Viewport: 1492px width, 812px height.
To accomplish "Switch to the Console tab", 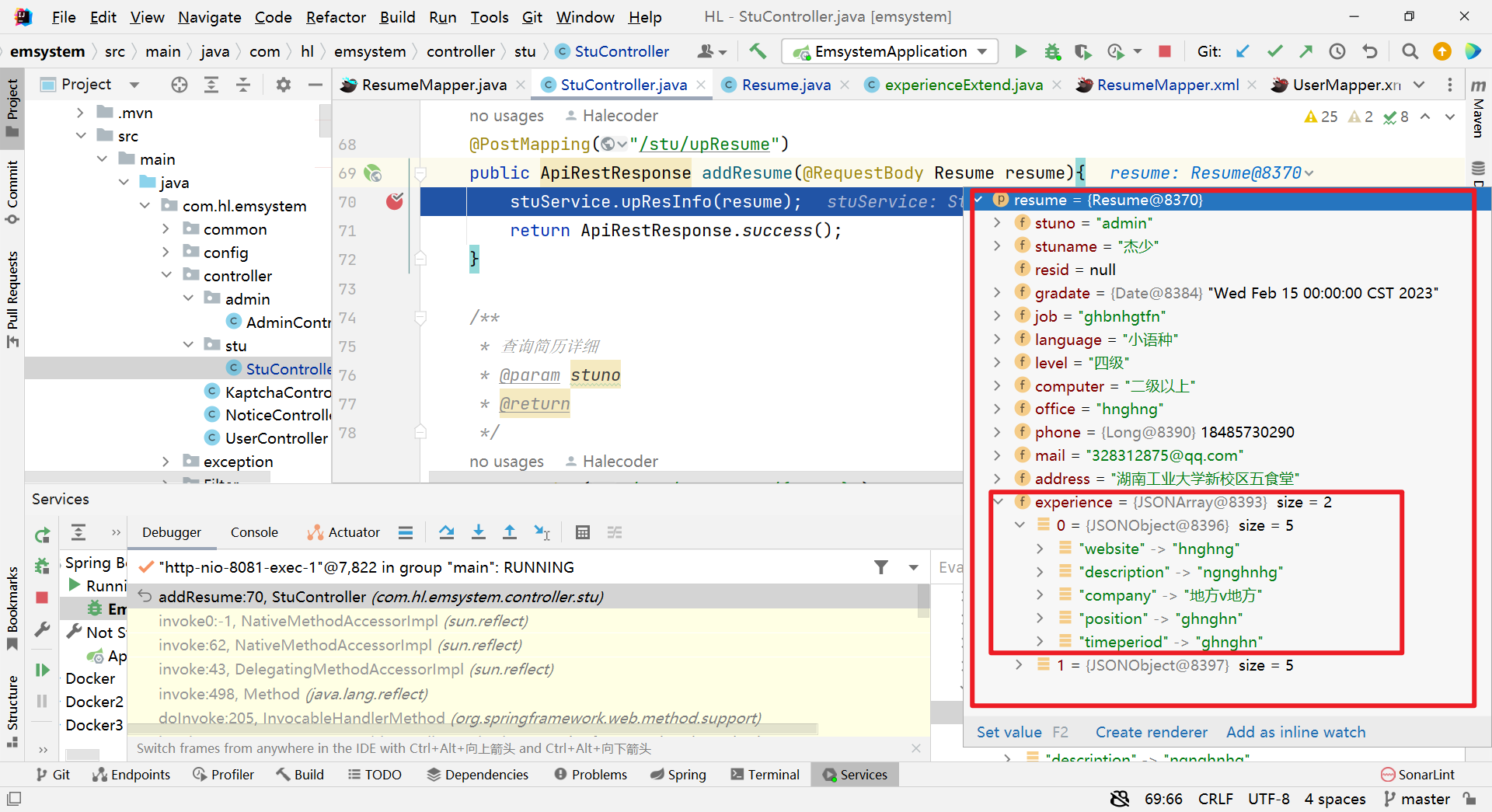I will click(x=254, y=532).
